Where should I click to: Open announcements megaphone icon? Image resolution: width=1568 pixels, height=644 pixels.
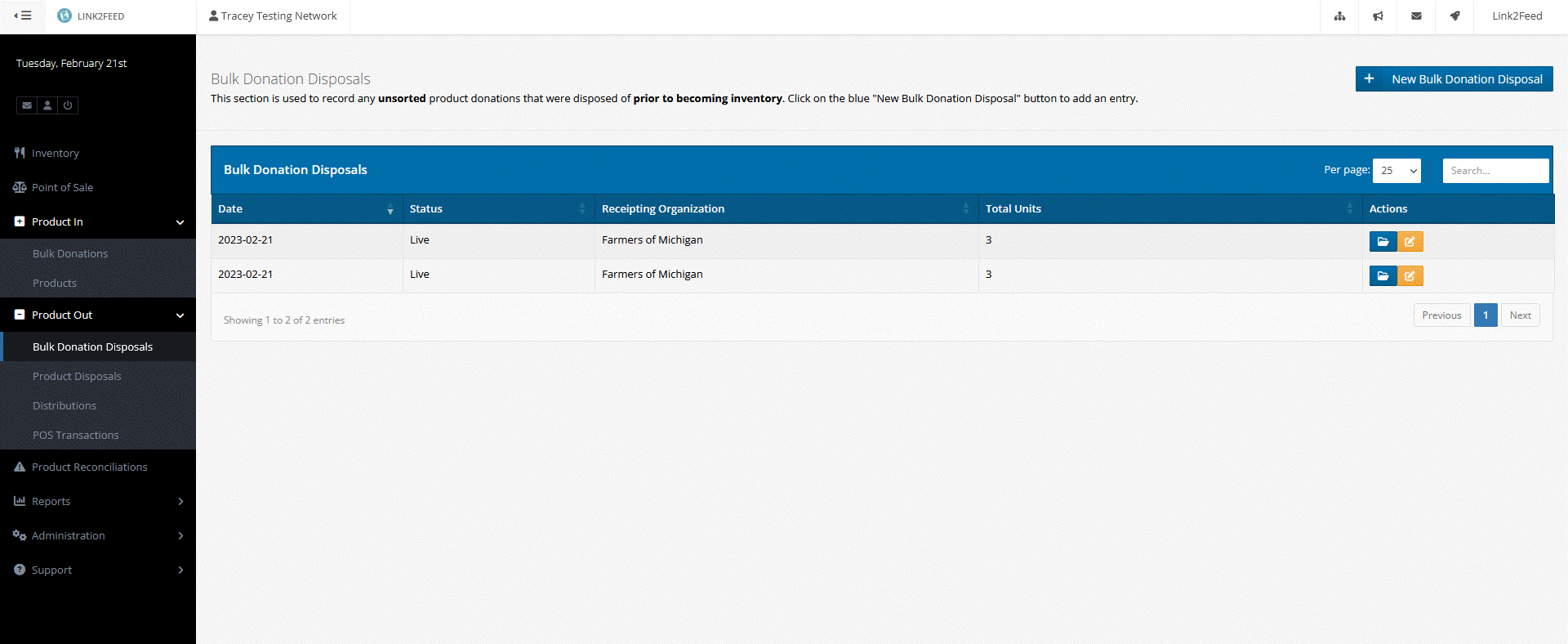coord(1378,16)
